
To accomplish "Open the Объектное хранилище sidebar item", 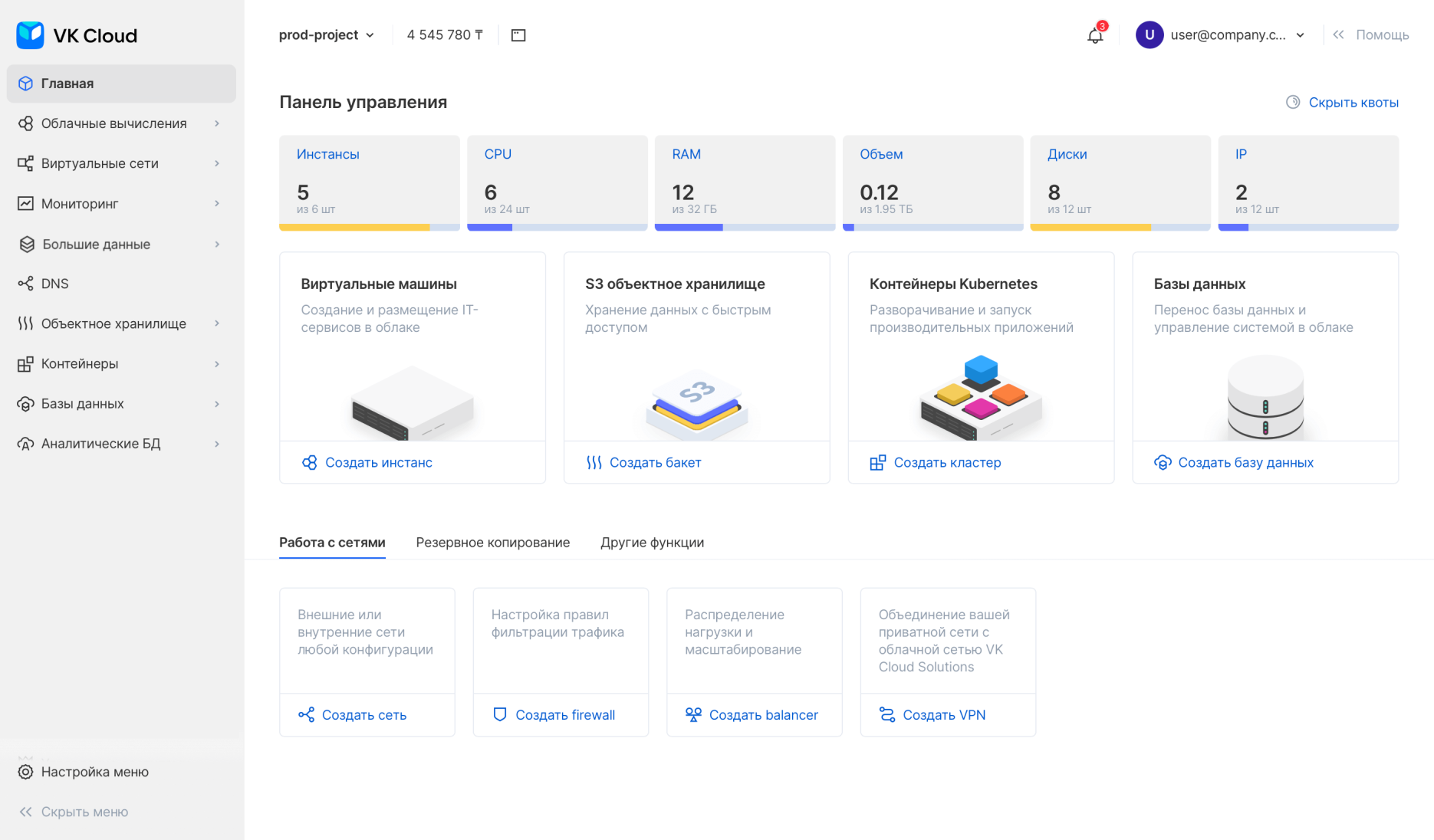I will click(113, 323).
